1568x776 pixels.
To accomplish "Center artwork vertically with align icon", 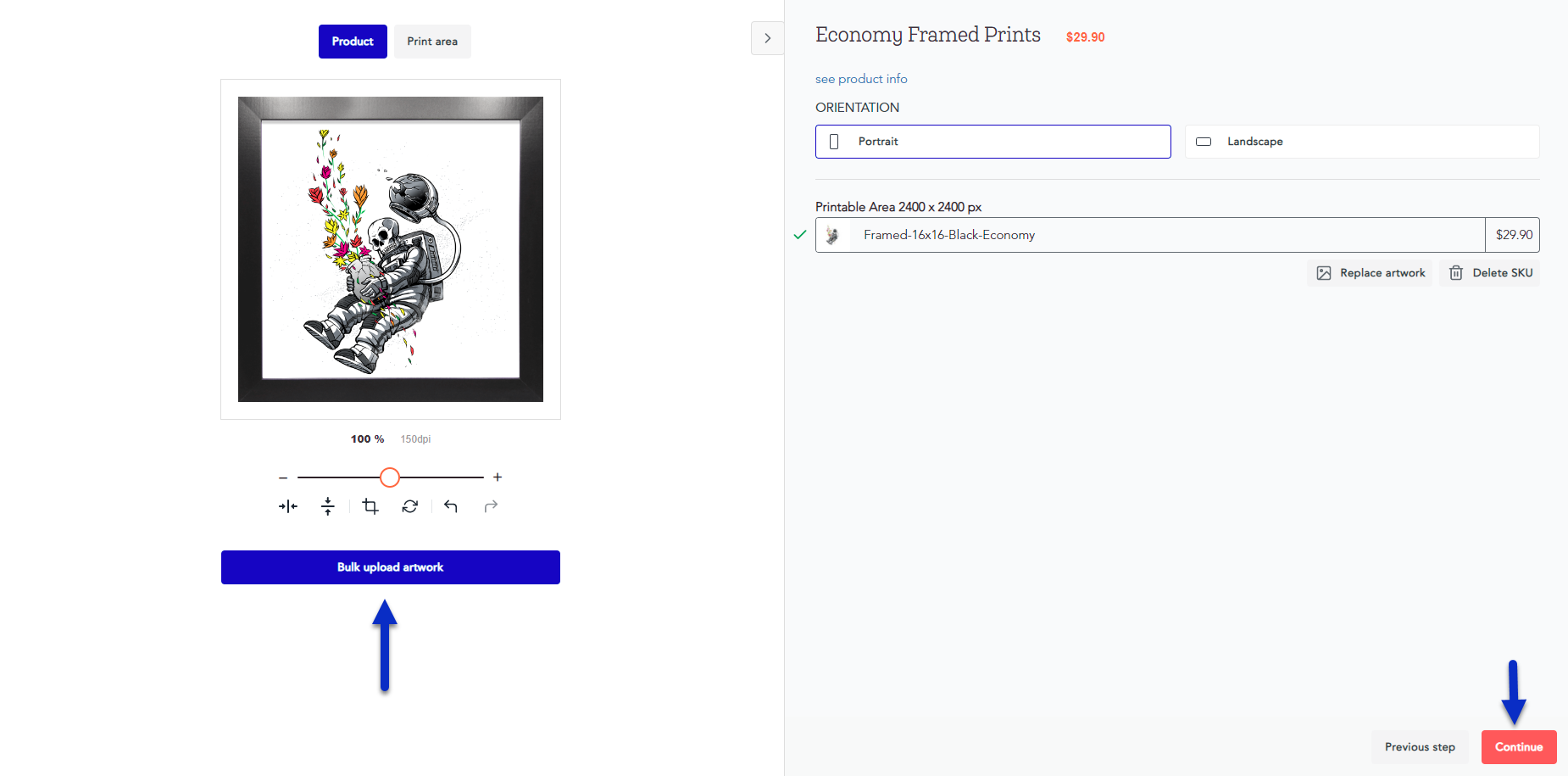I will 328,506.
